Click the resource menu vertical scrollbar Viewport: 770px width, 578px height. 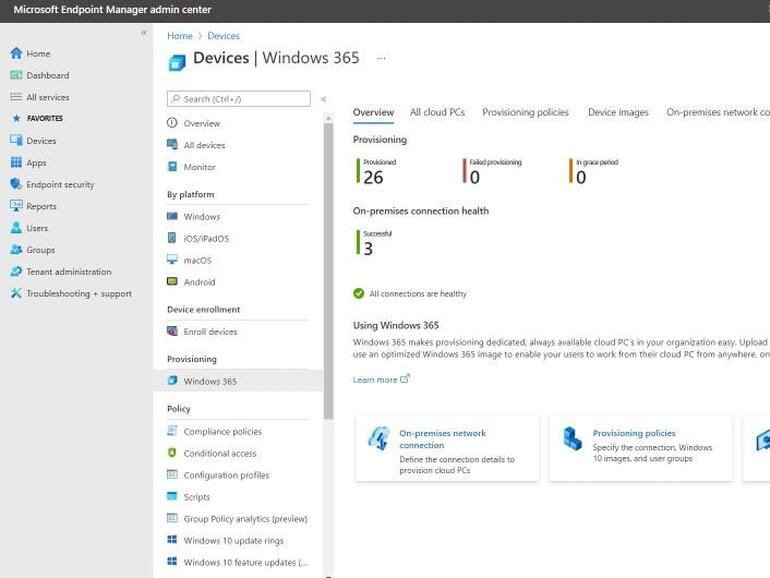tap(329, 270)
